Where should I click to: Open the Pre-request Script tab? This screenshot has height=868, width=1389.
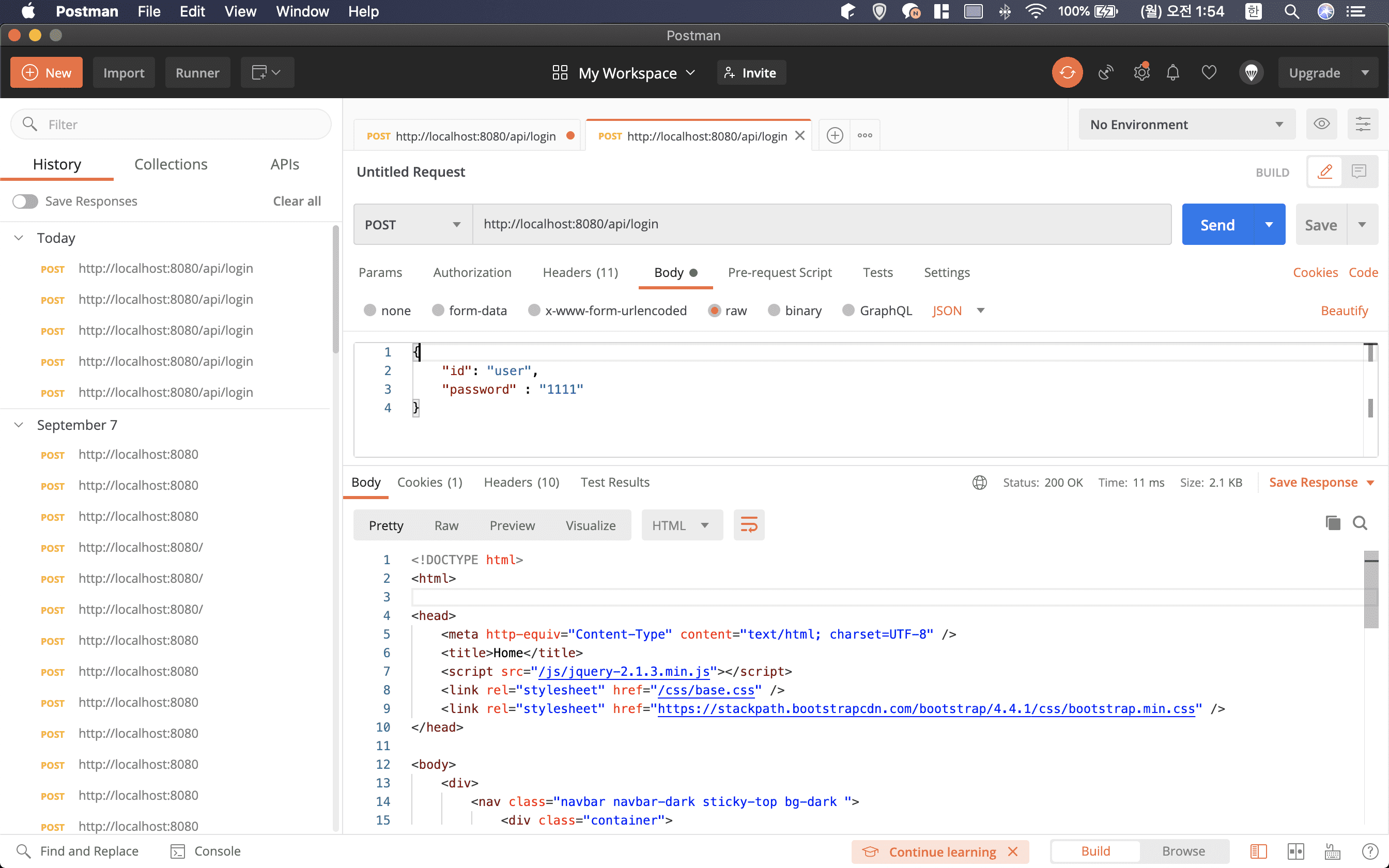(779, 272)
